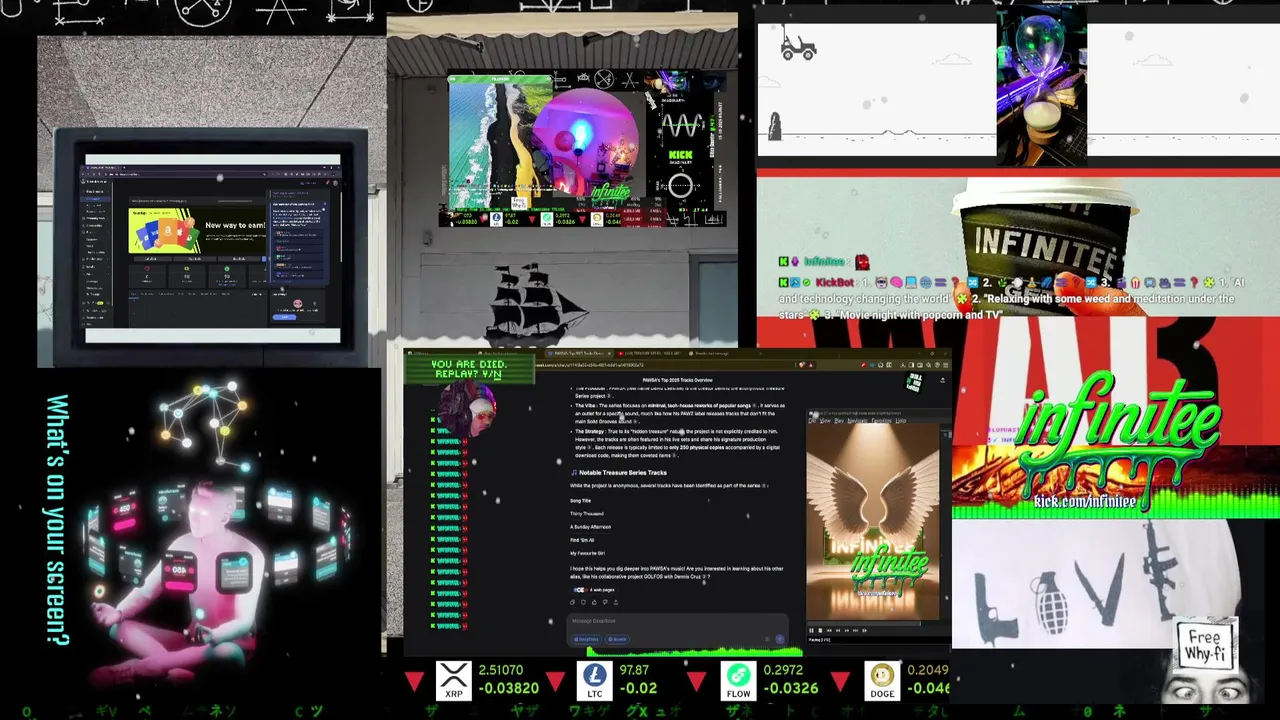The height and width of the screenshot is (720, 1280).
Task: Open the View menu in media player
Action: 825,421
